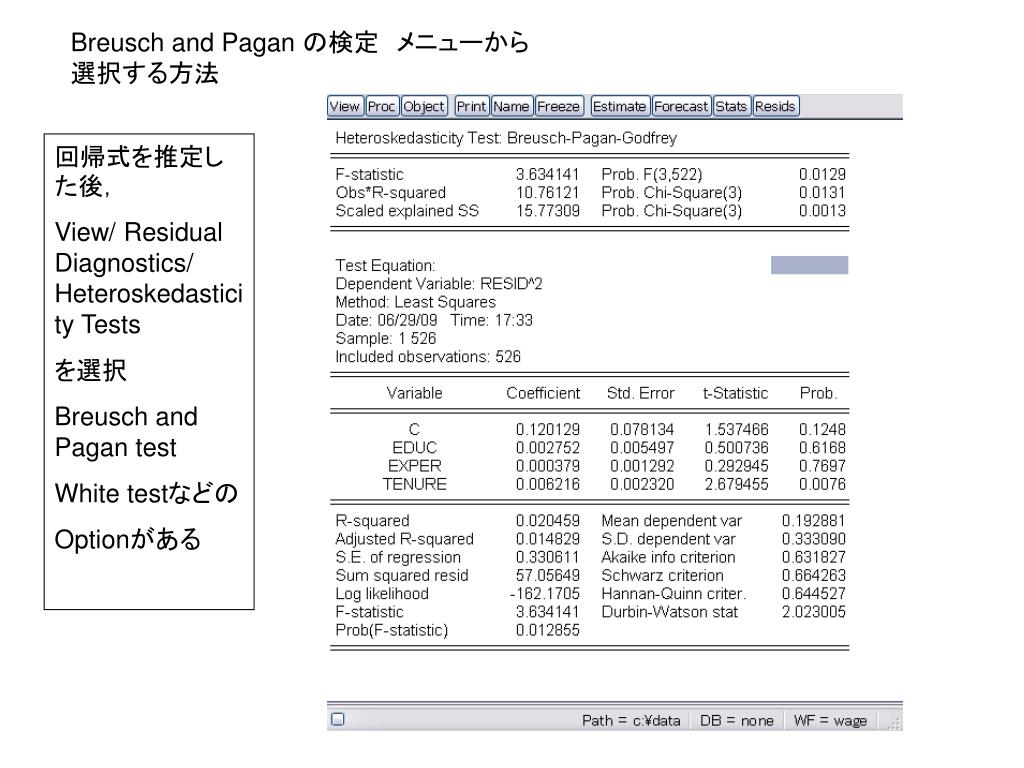Select TENURE Prob. value 0.0076

click(822, 485)
